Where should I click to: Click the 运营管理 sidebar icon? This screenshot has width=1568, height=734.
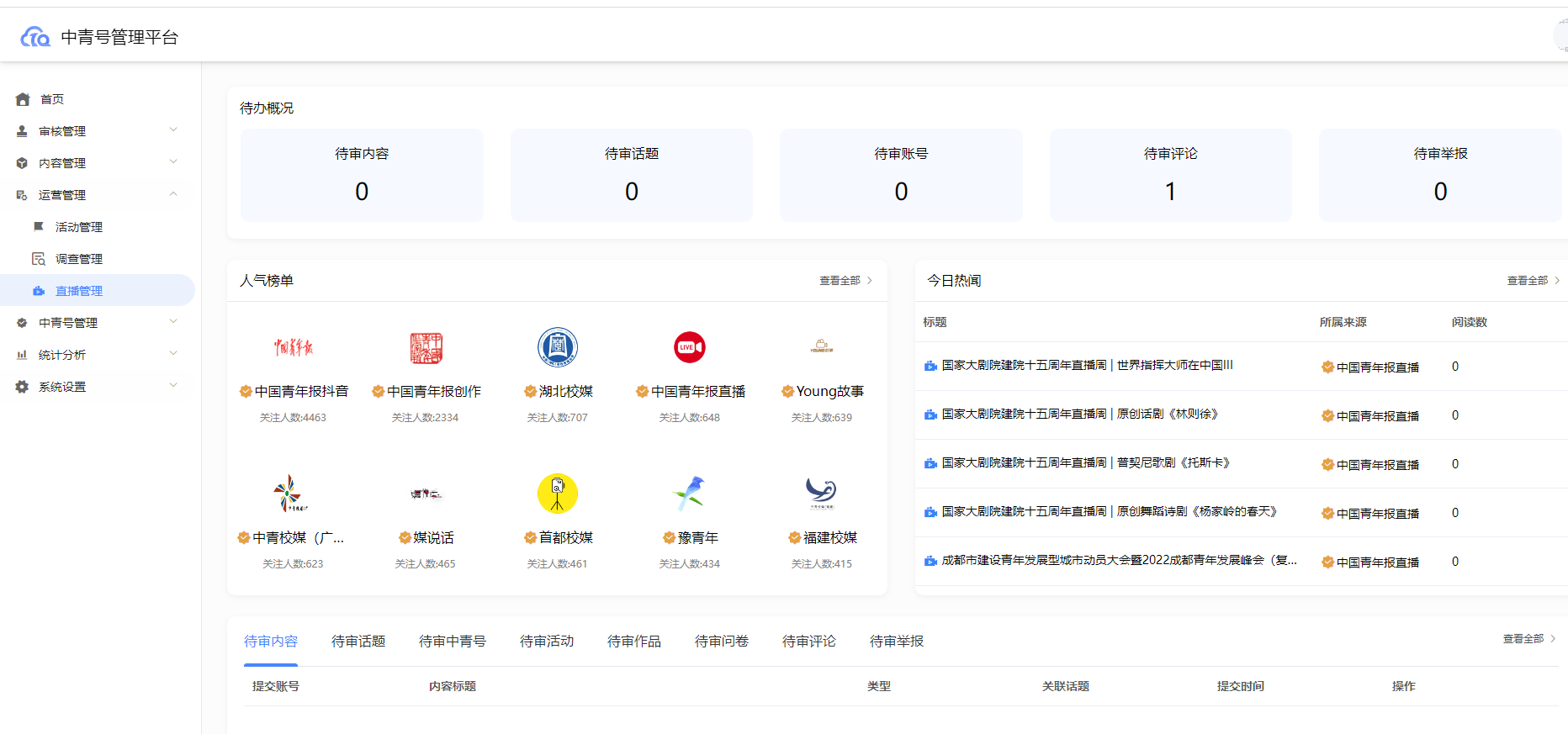point(22,195)
